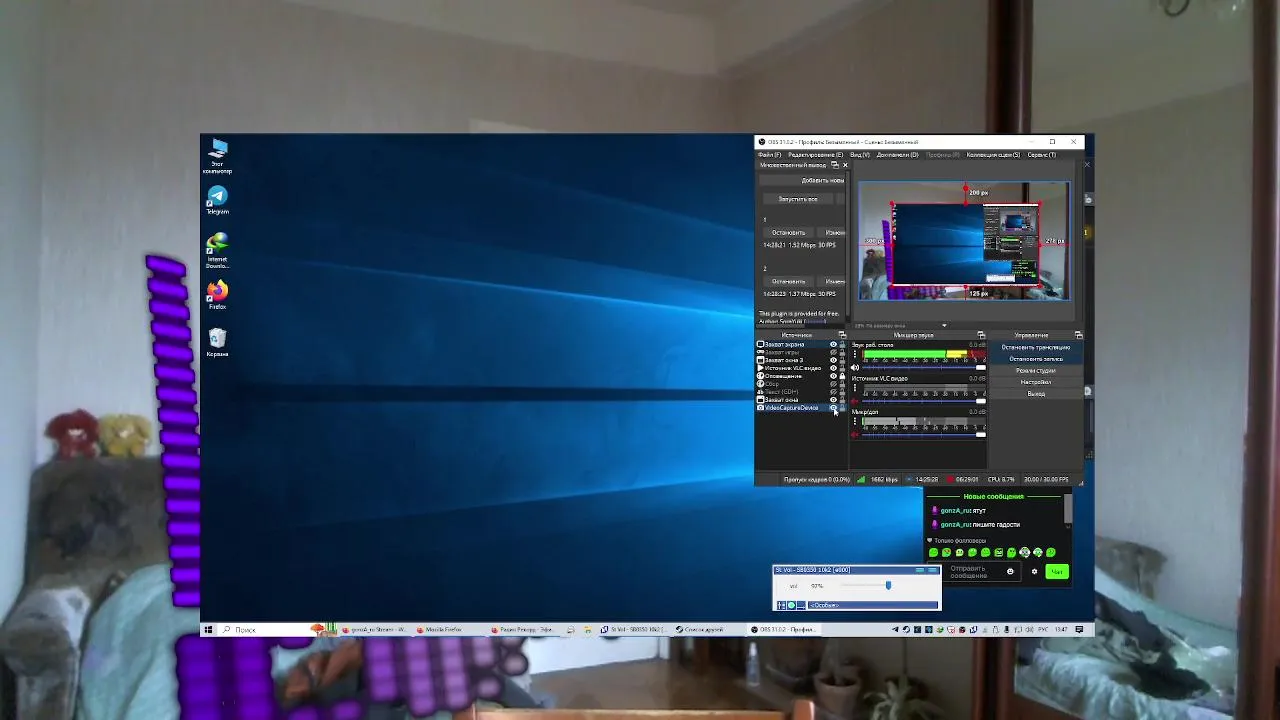Open options dots for Микр/доп channel

point(854,421)
